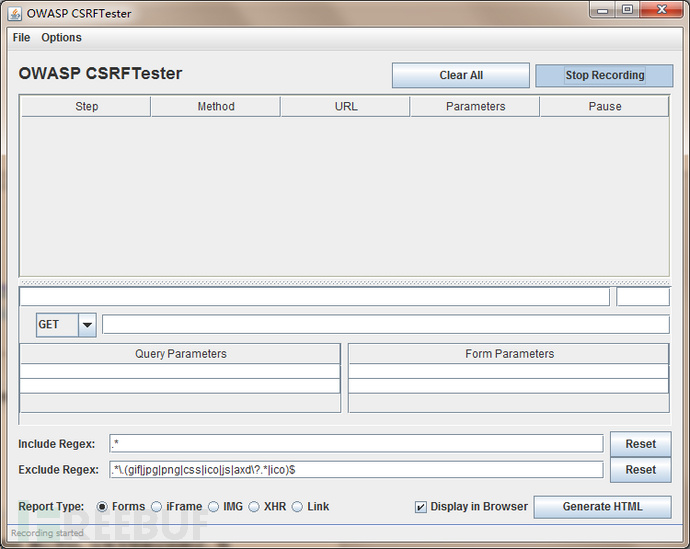Viewport: 690px width, 549px height.
Task: Open the Options menu
Action: pos(61,38)
